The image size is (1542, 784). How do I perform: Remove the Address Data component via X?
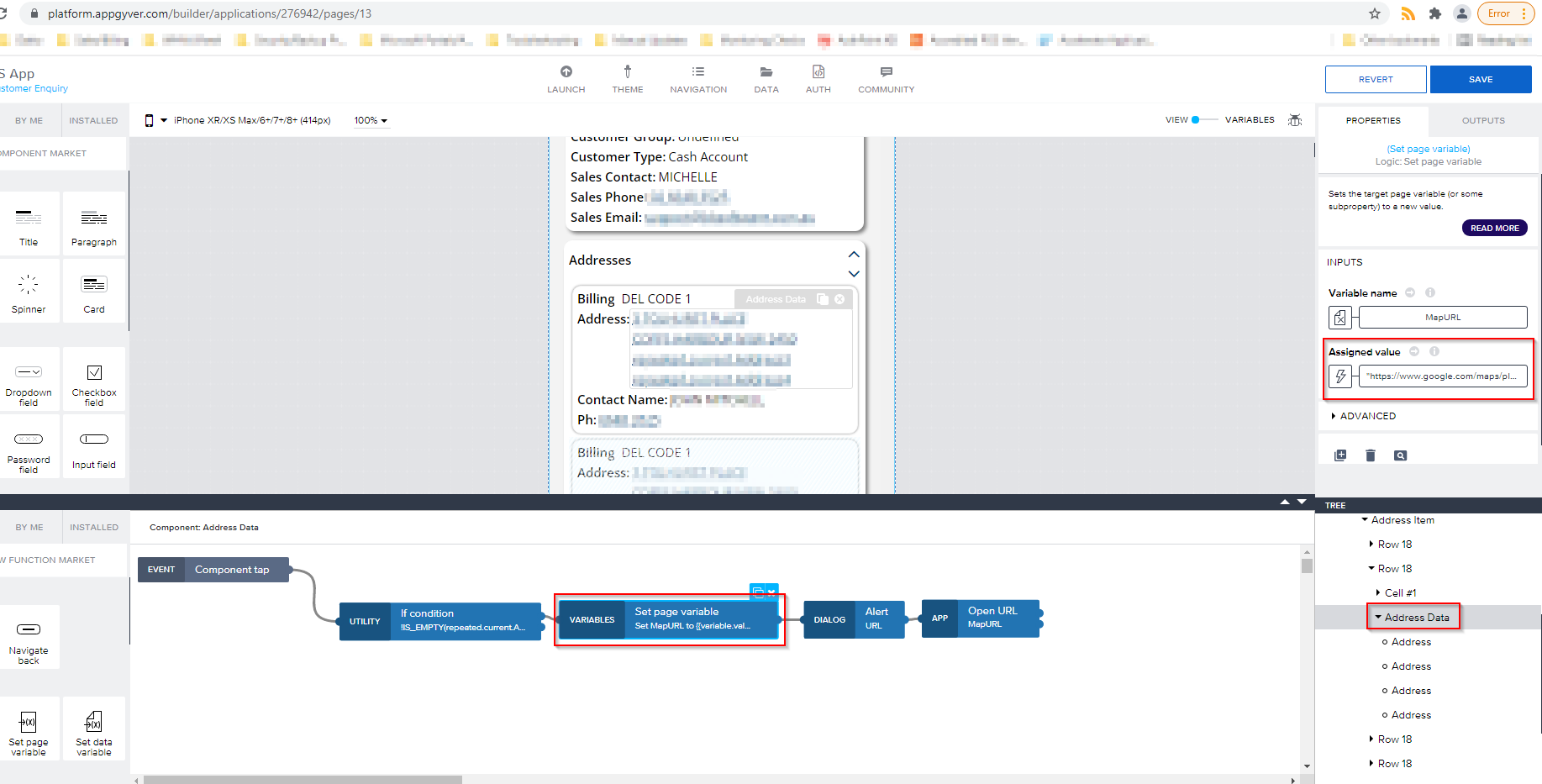[839, 299]
